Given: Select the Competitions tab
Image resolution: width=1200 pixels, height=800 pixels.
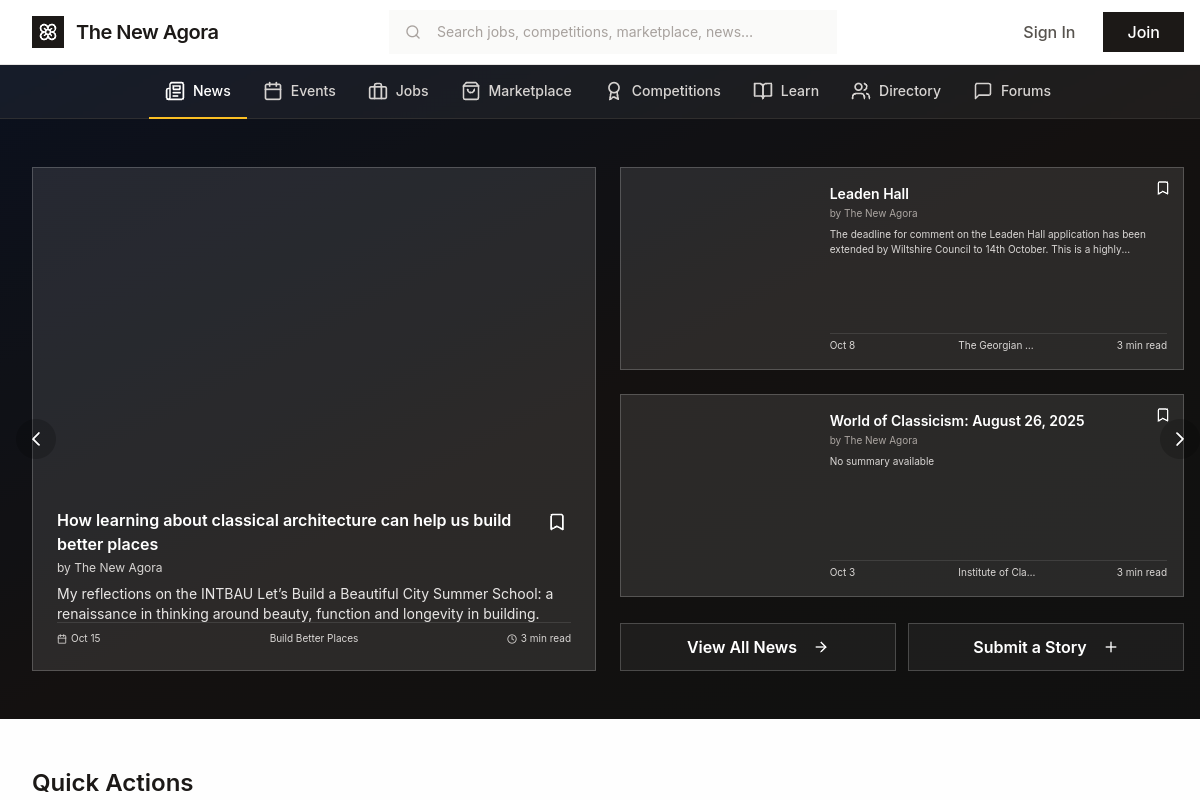Looking at the screenshot, I should click(662, 91).
